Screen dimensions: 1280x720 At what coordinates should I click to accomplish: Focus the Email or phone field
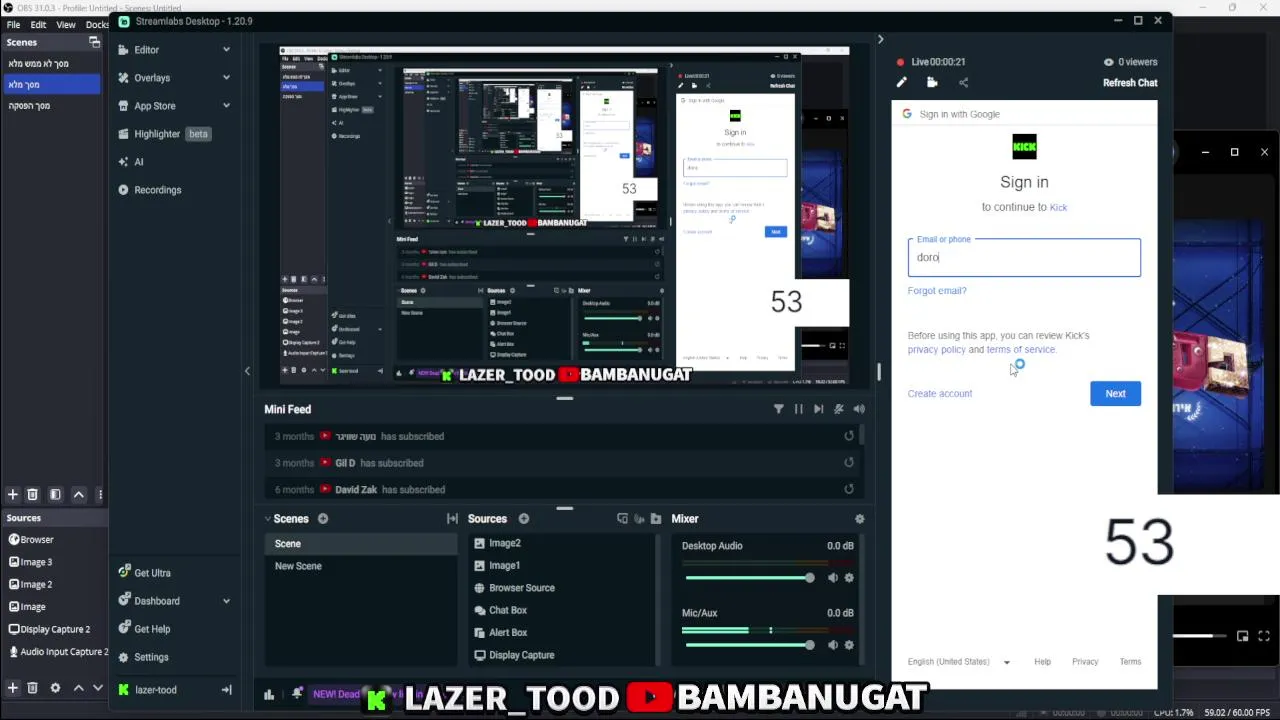tap(1024, 258)
